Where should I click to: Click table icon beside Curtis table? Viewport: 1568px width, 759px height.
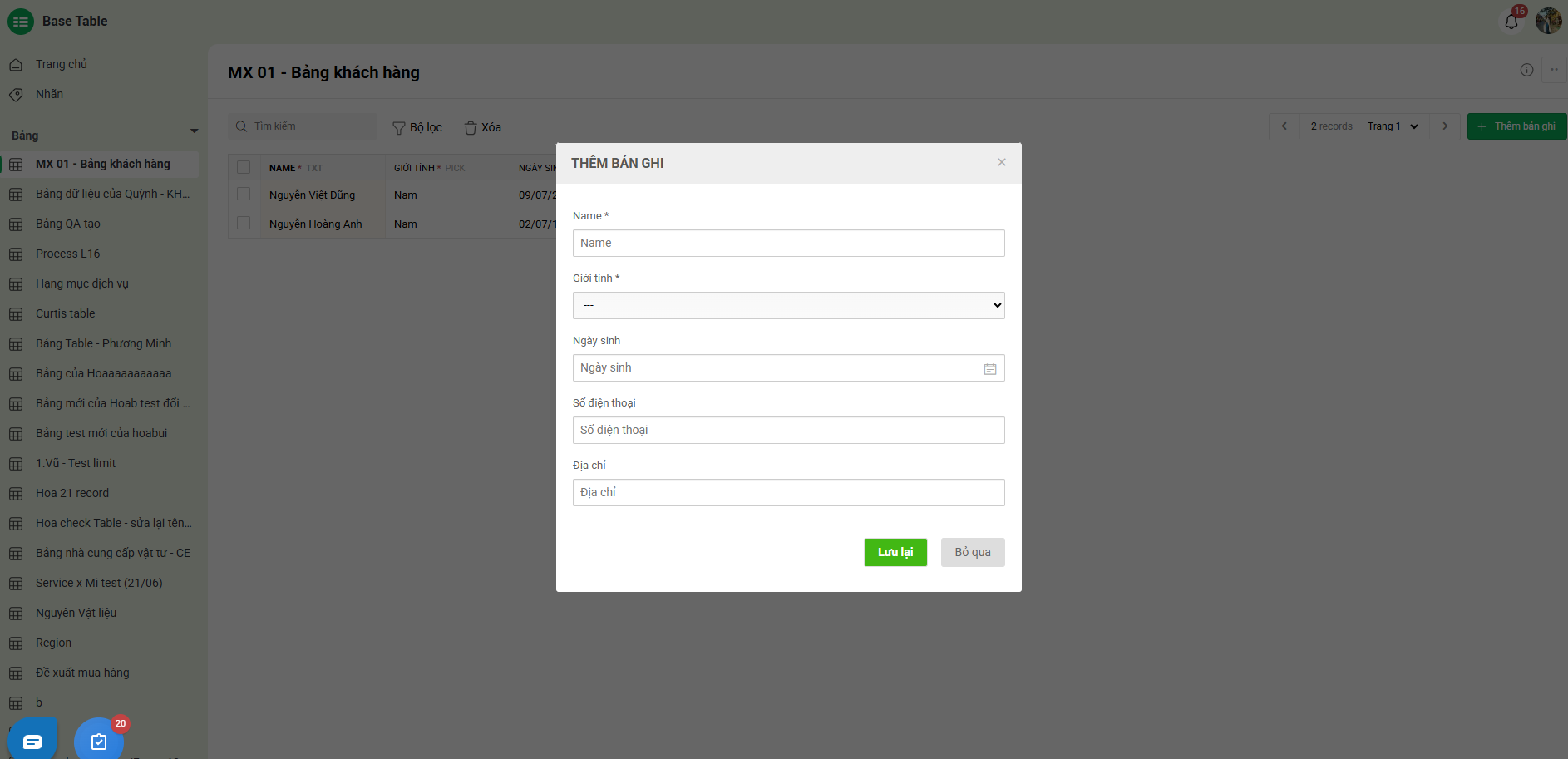click(x=16, y=314)
